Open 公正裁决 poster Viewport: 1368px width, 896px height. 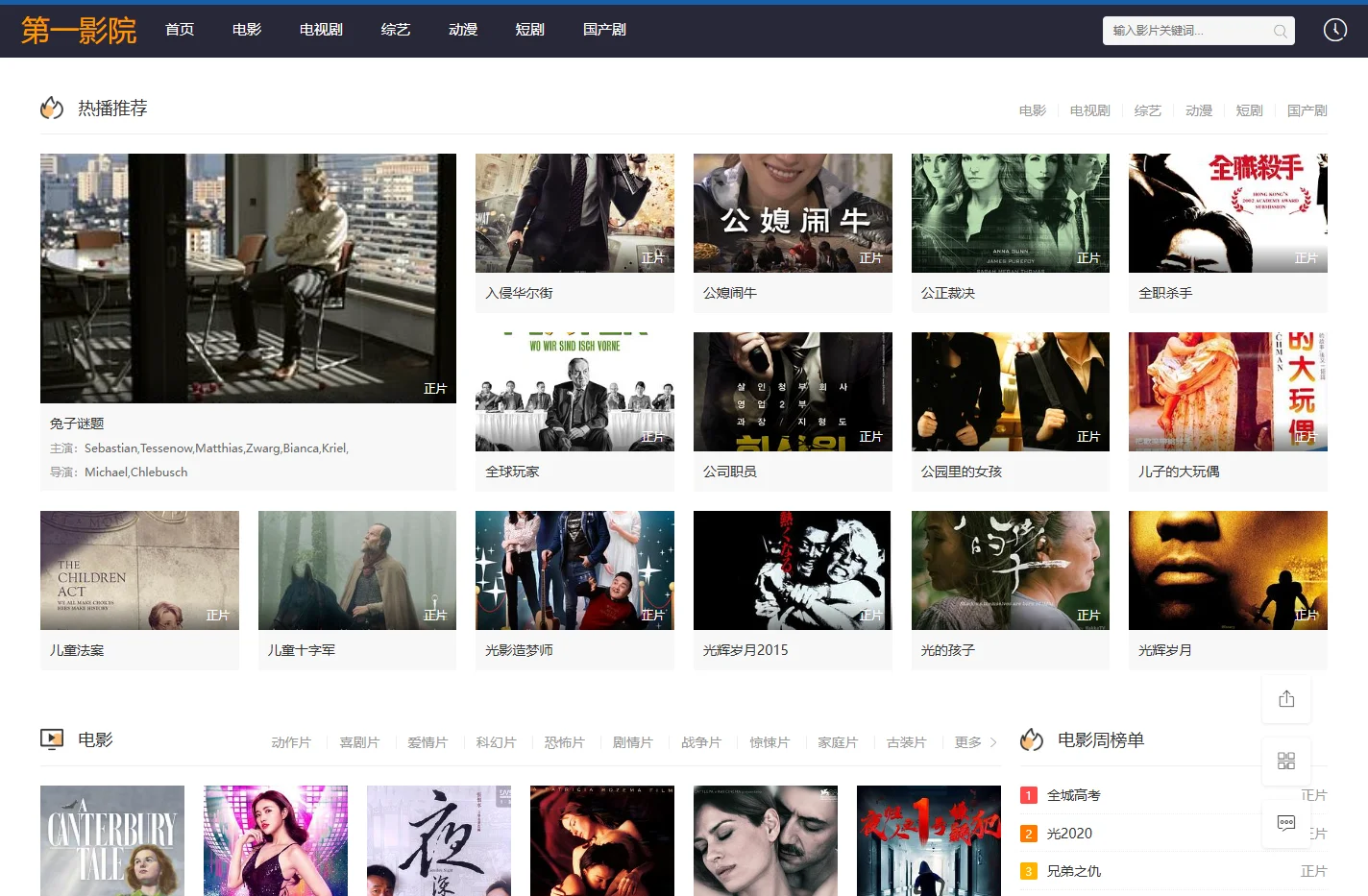pyautogui.click(x=1011, y=213)
